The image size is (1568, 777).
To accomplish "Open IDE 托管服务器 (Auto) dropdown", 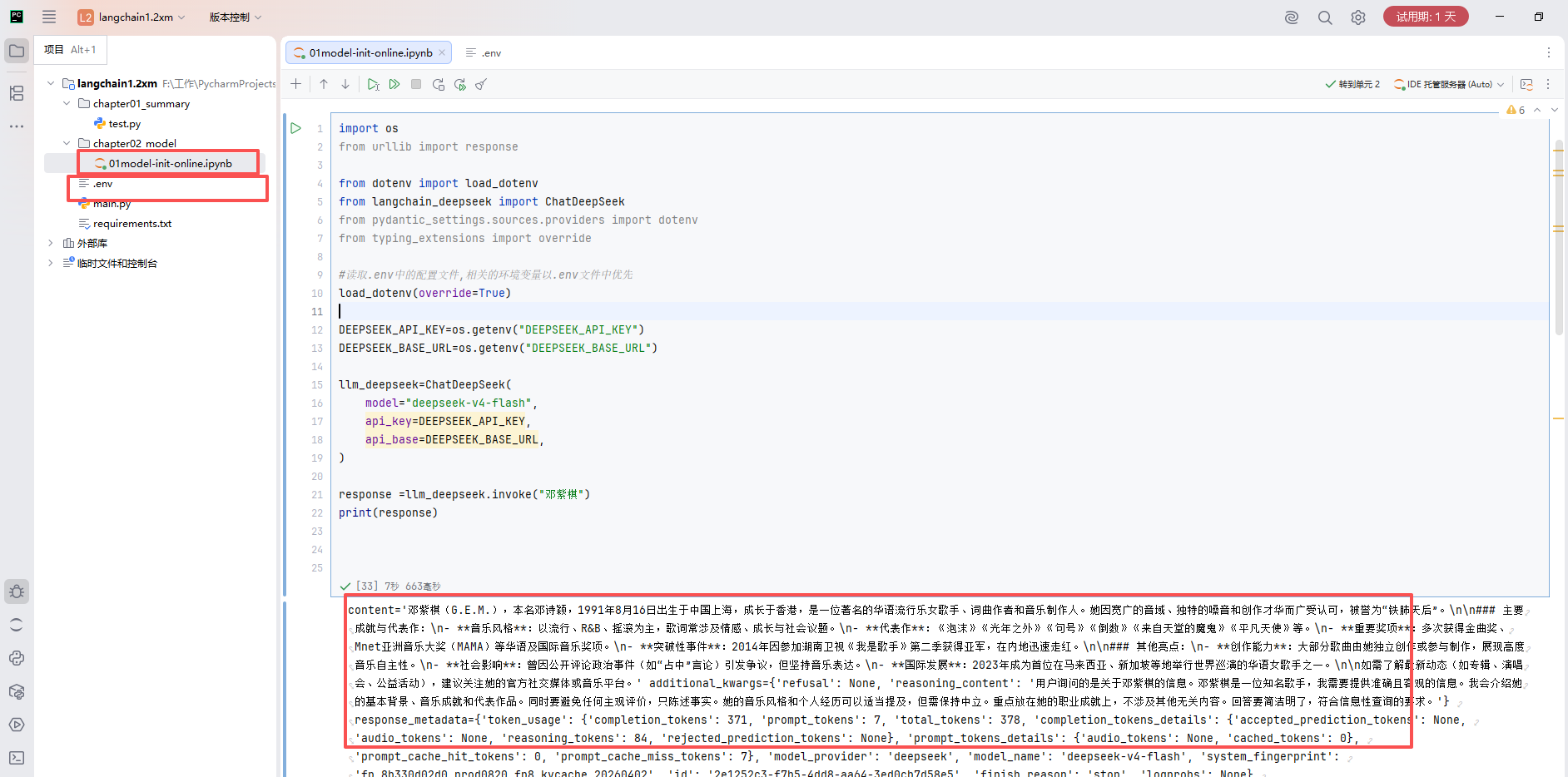I will point(1449,84).
